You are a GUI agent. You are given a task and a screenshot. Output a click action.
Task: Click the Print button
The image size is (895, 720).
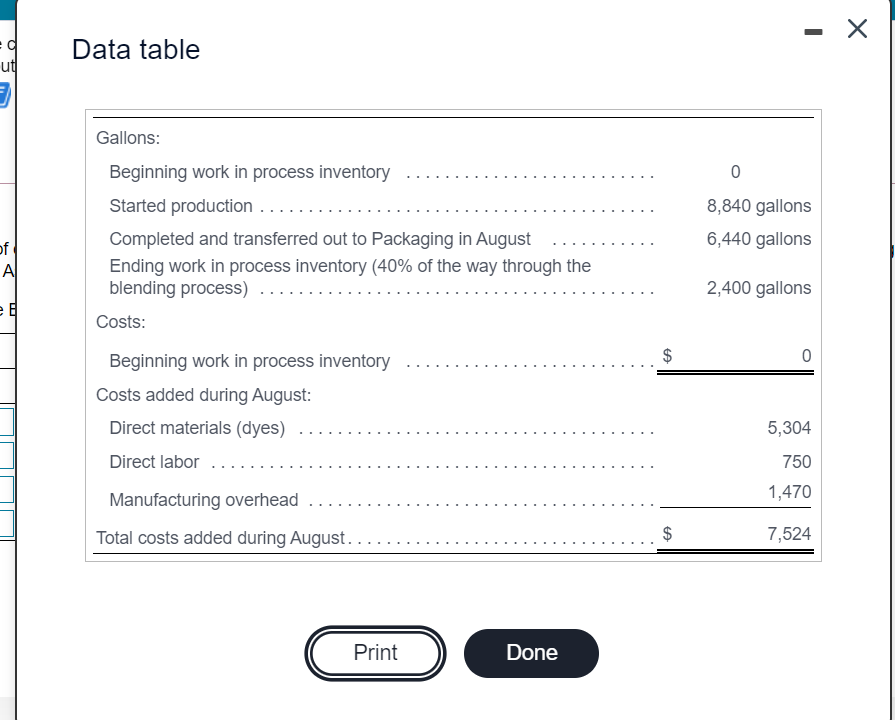coord(375,653)
